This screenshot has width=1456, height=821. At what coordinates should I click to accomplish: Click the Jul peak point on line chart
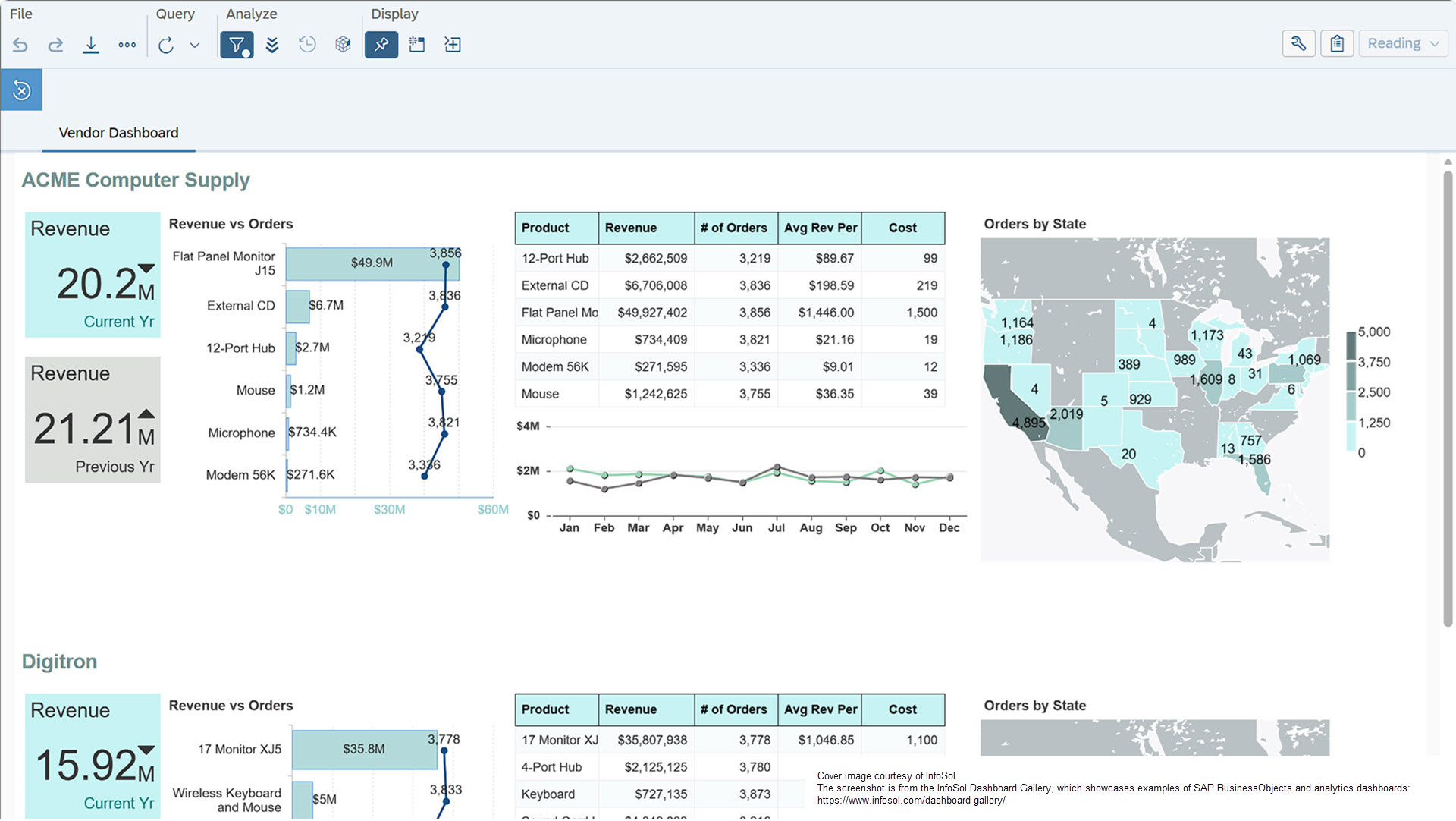click(777, 467)
